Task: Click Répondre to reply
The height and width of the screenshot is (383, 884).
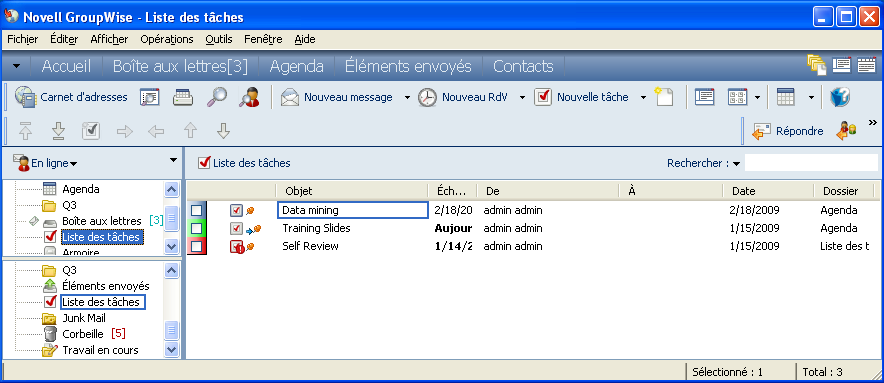Action: point(788,131)
